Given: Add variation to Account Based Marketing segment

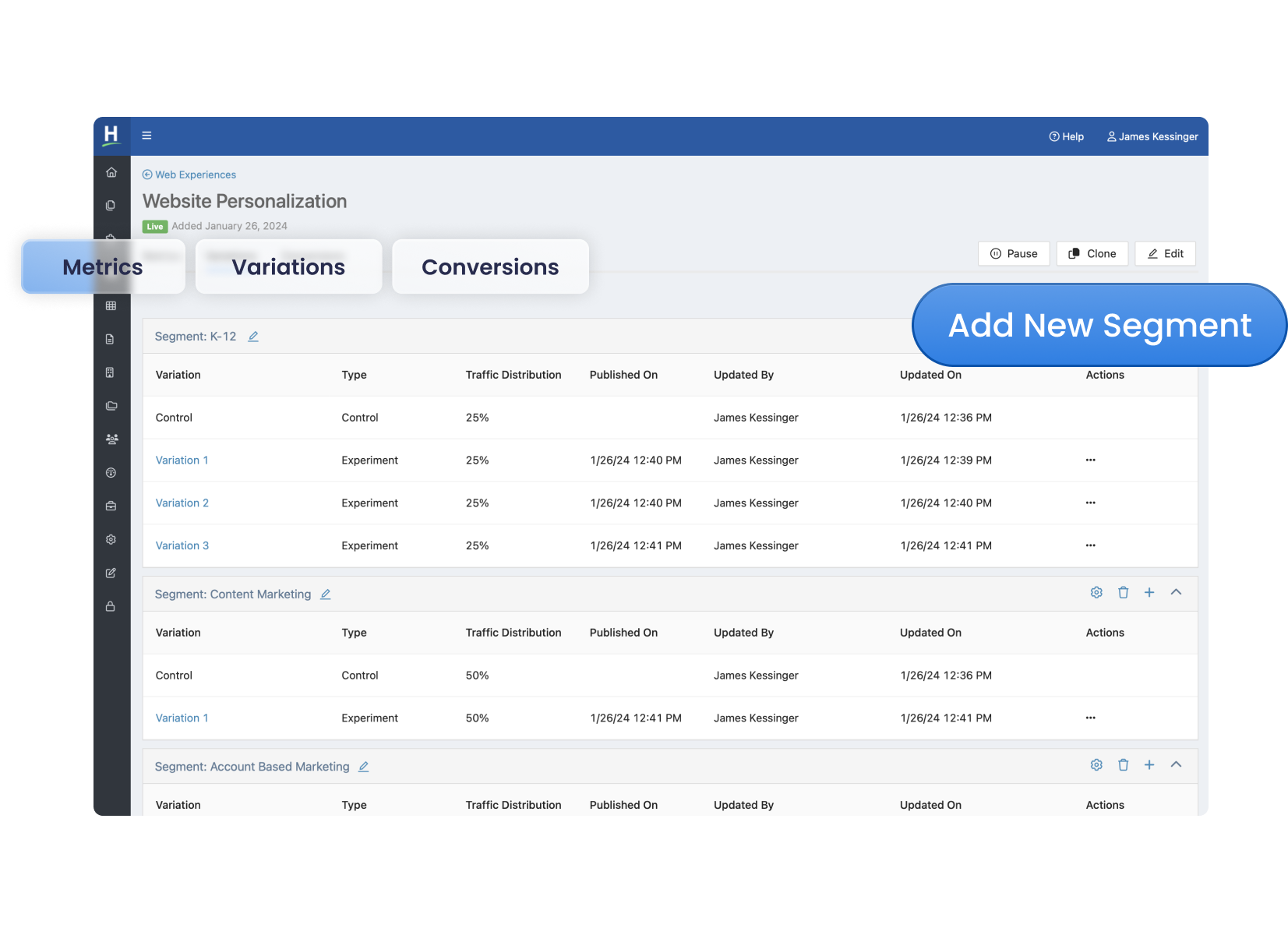Looking at the screenshot, I should click(x=1149, y=765).
